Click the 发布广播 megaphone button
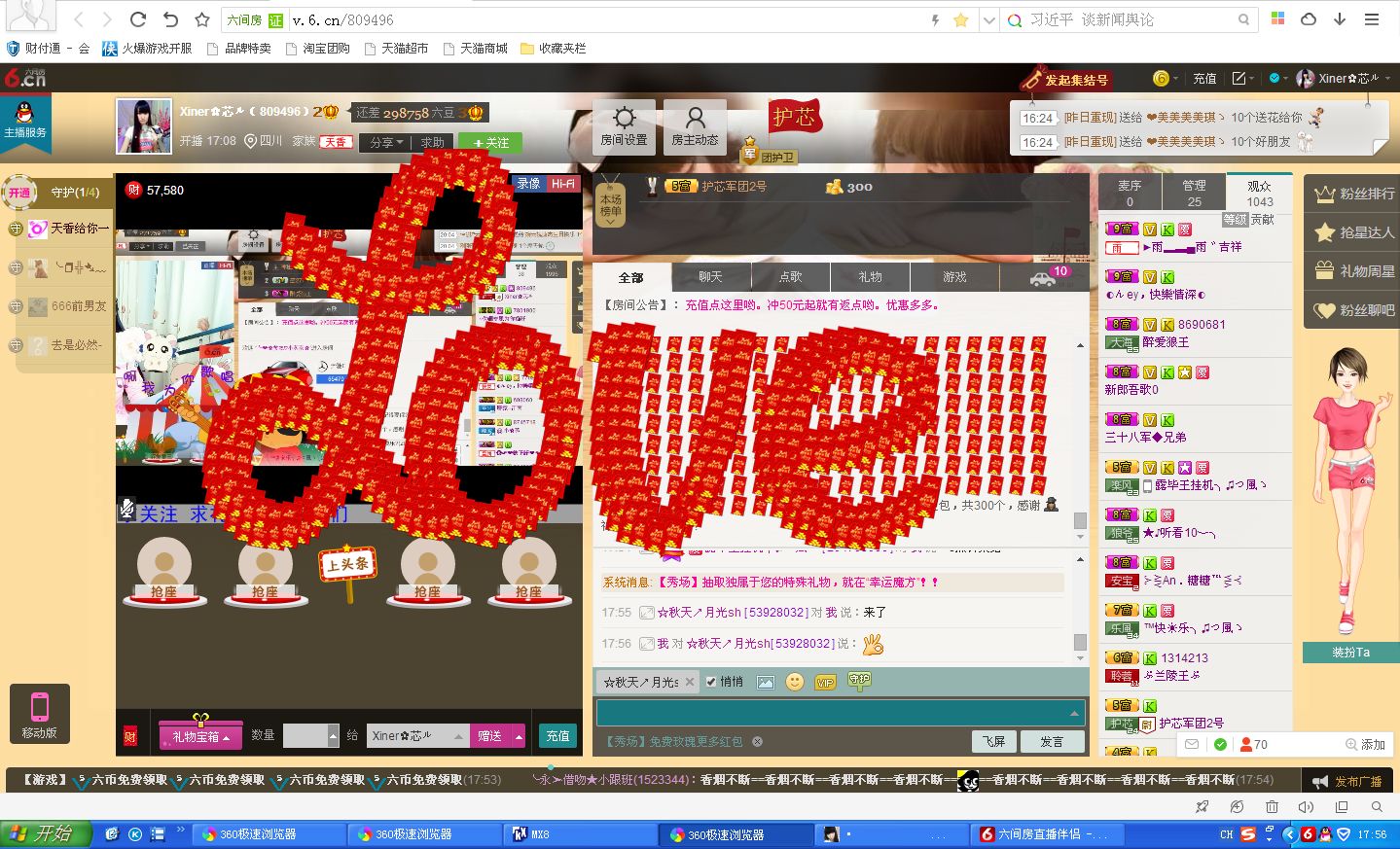Viewport: 1400px width, 849px height. coord(1347,781)
